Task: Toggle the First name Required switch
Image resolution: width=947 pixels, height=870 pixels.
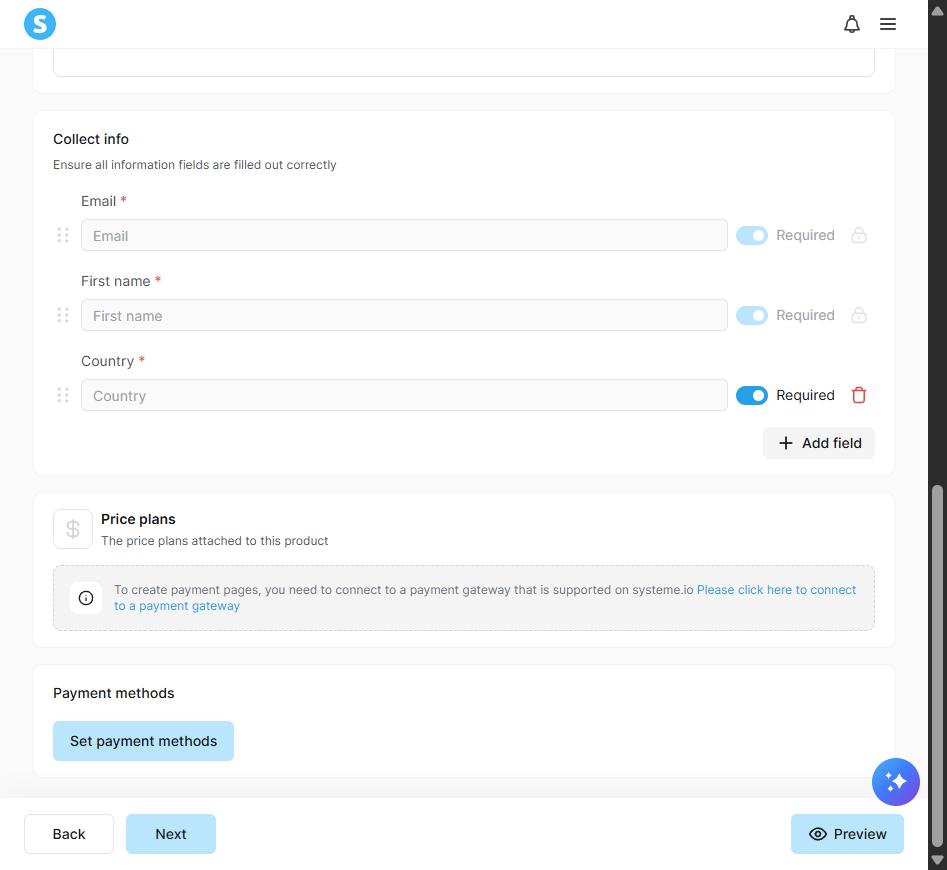Action: point(751,315)
